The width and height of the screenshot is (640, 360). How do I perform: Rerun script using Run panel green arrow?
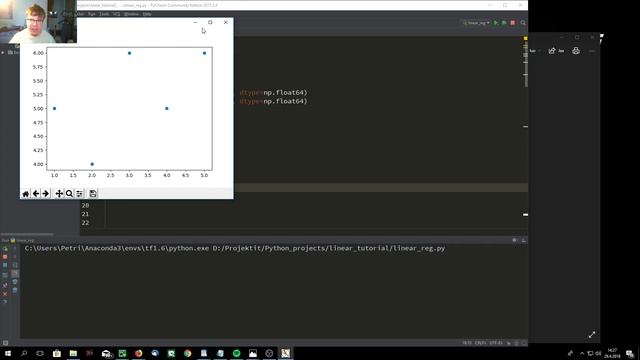coord(5,249)
